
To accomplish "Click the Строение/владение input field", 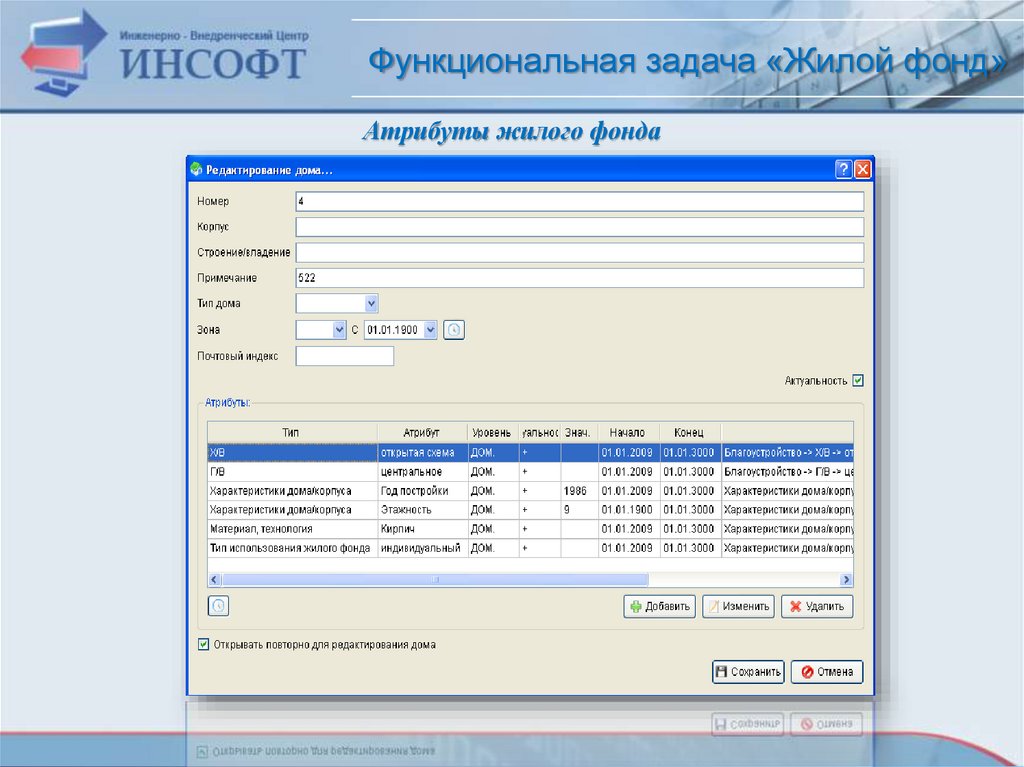I will click(579, 252).
